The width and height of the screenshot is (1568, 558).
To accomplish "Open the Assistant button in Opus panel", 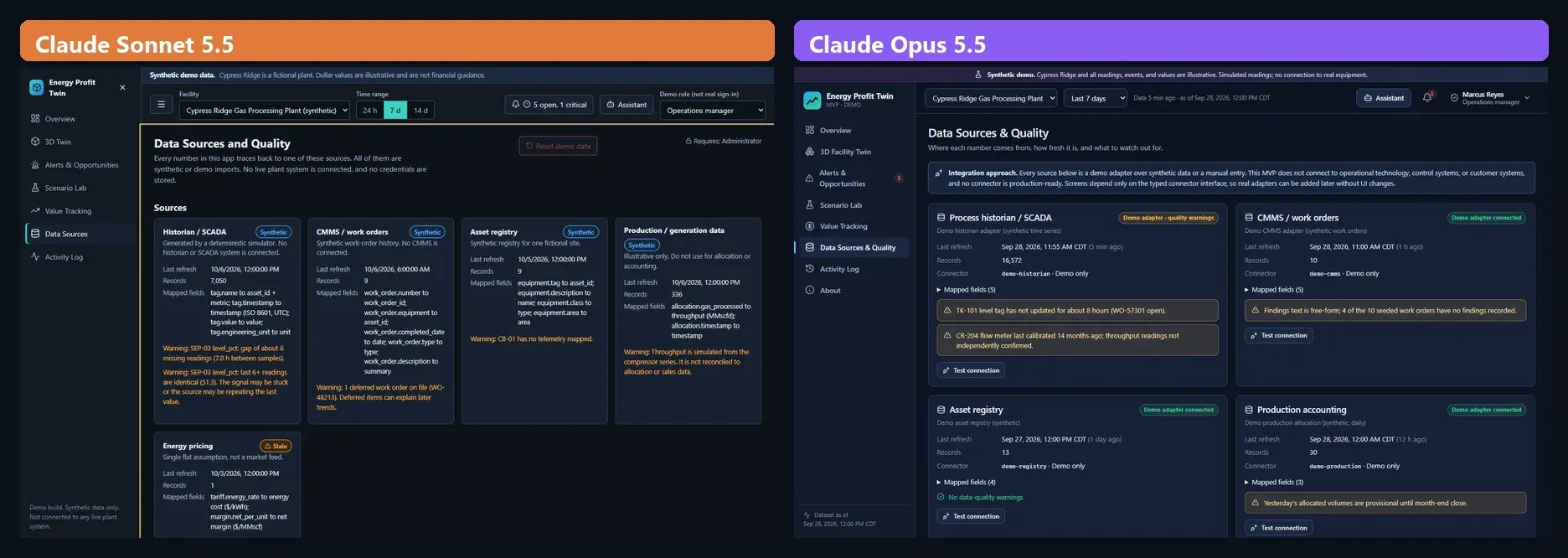I will 1384,98.
